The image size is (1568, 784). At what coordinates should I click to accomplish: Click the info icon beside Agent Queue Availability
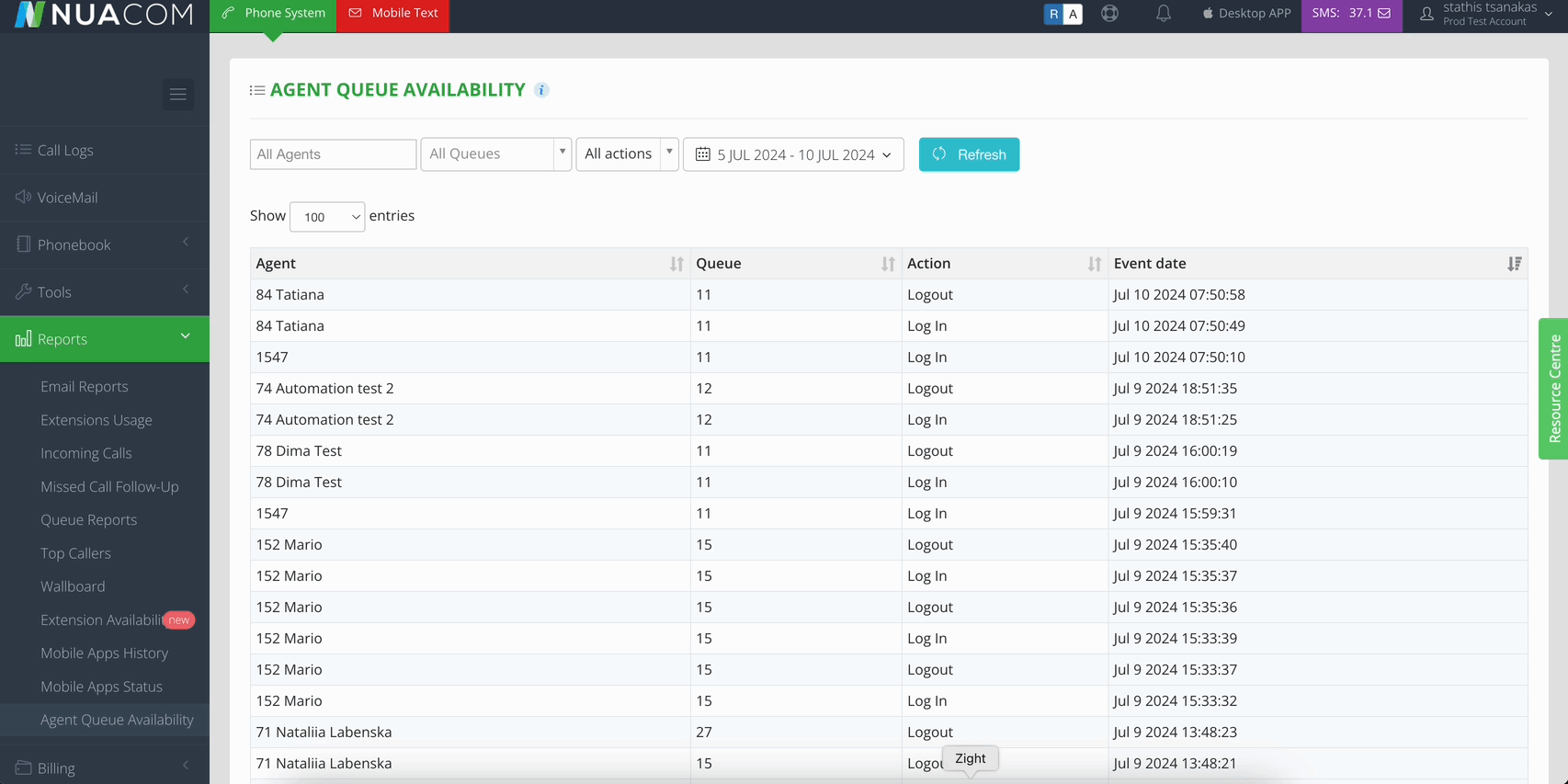pyautogui.click(x=541, y=90)
